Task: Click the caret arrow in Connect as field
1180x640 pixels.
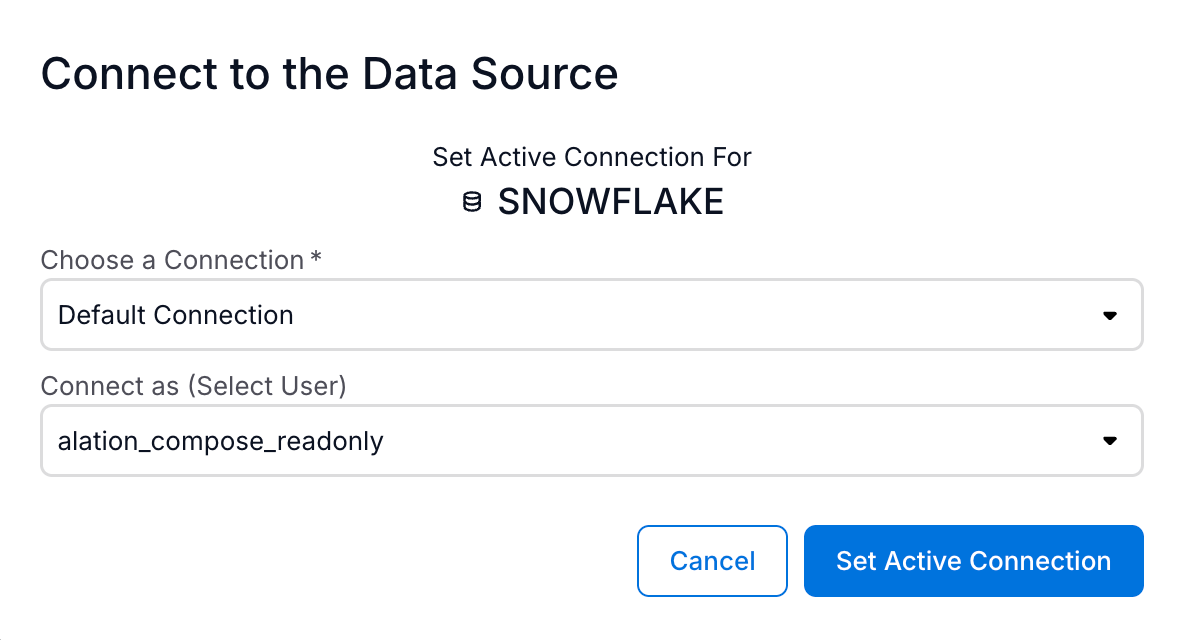Action: point(1109,441)
